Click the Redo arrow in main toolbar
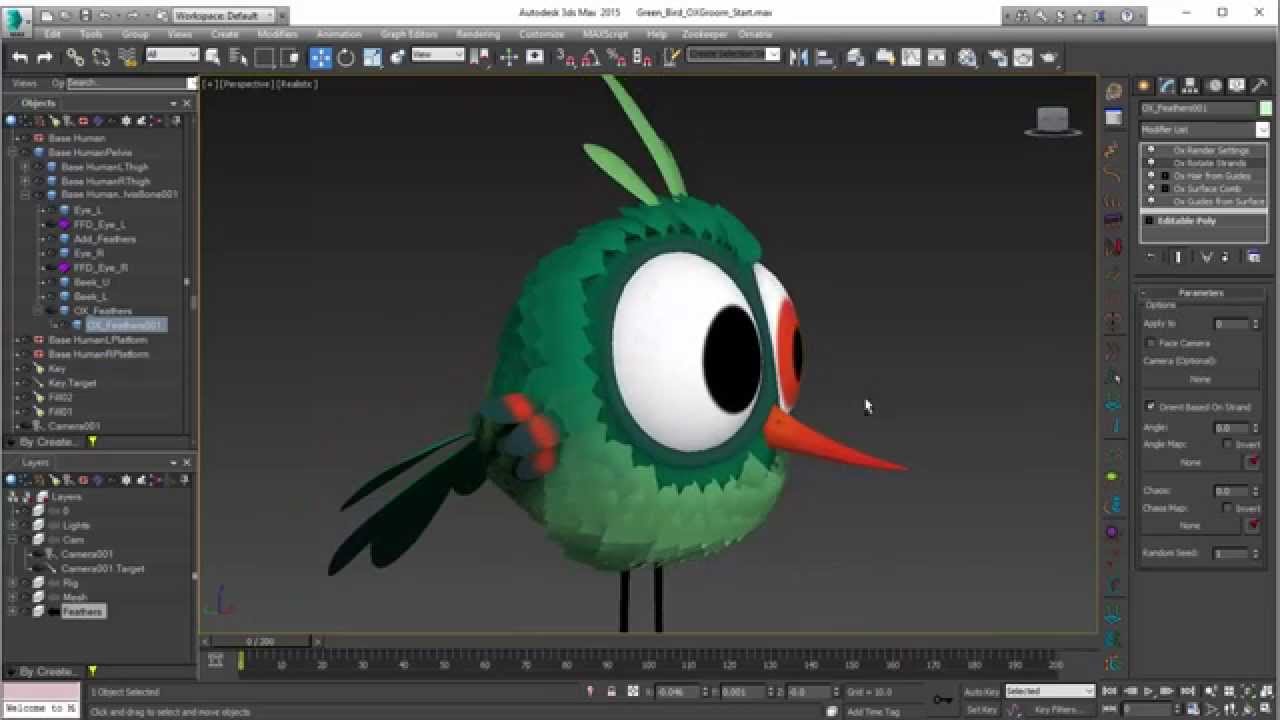 pyautogui.click(x=45, y=57)
